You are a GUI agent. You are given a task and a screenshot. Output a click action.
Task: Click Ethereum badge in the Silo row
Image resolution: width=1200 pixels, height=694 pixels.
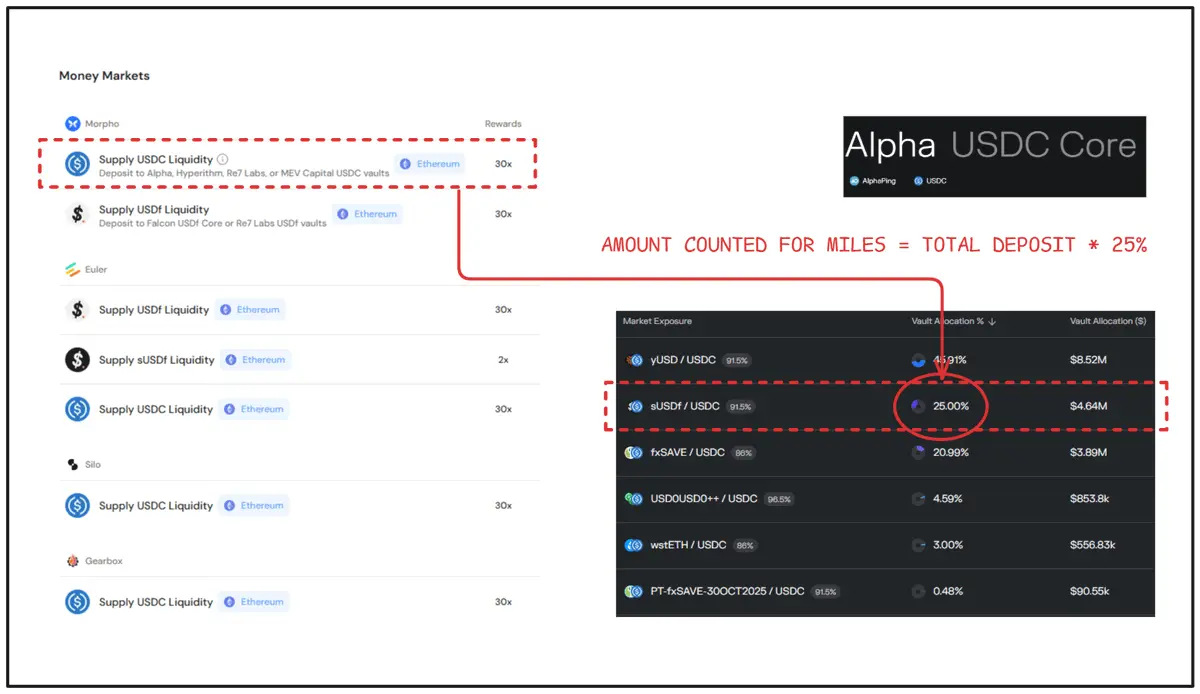[x=254, y=506]
